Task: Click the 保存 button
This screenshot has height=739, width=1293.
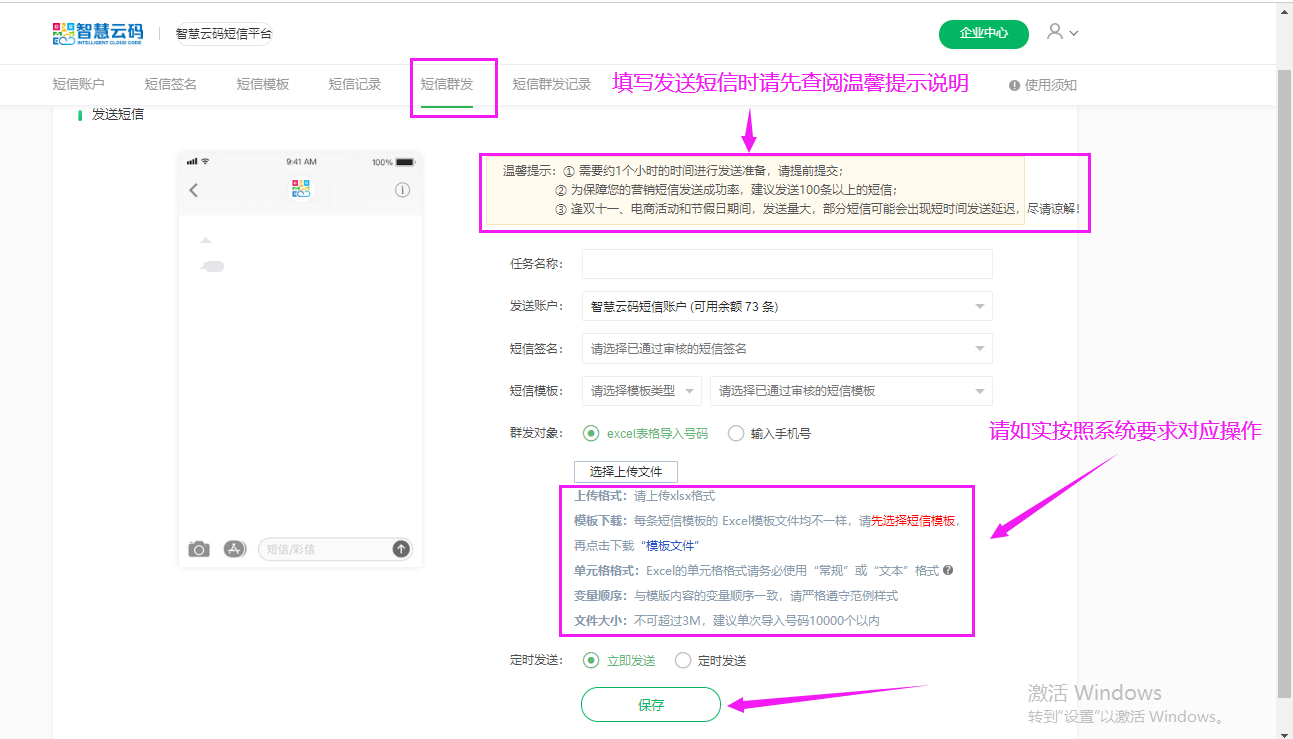Action: pos(650,705)
